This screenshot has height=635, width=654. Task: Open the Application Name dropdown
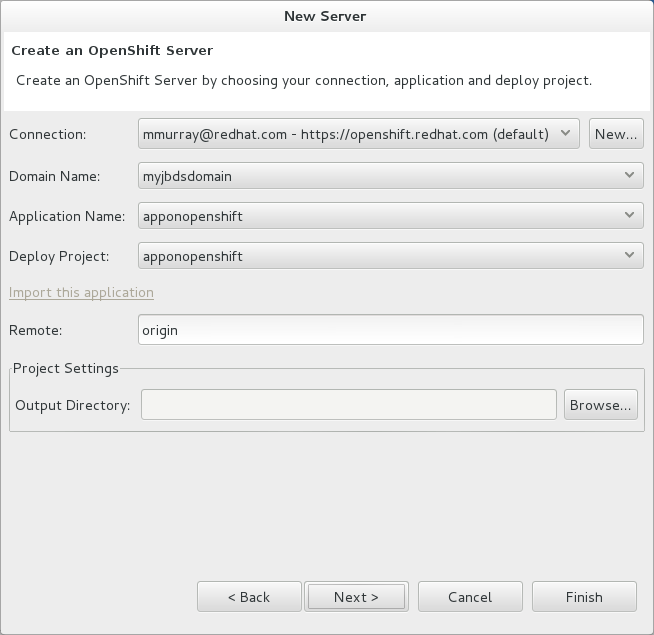[390, 215]
